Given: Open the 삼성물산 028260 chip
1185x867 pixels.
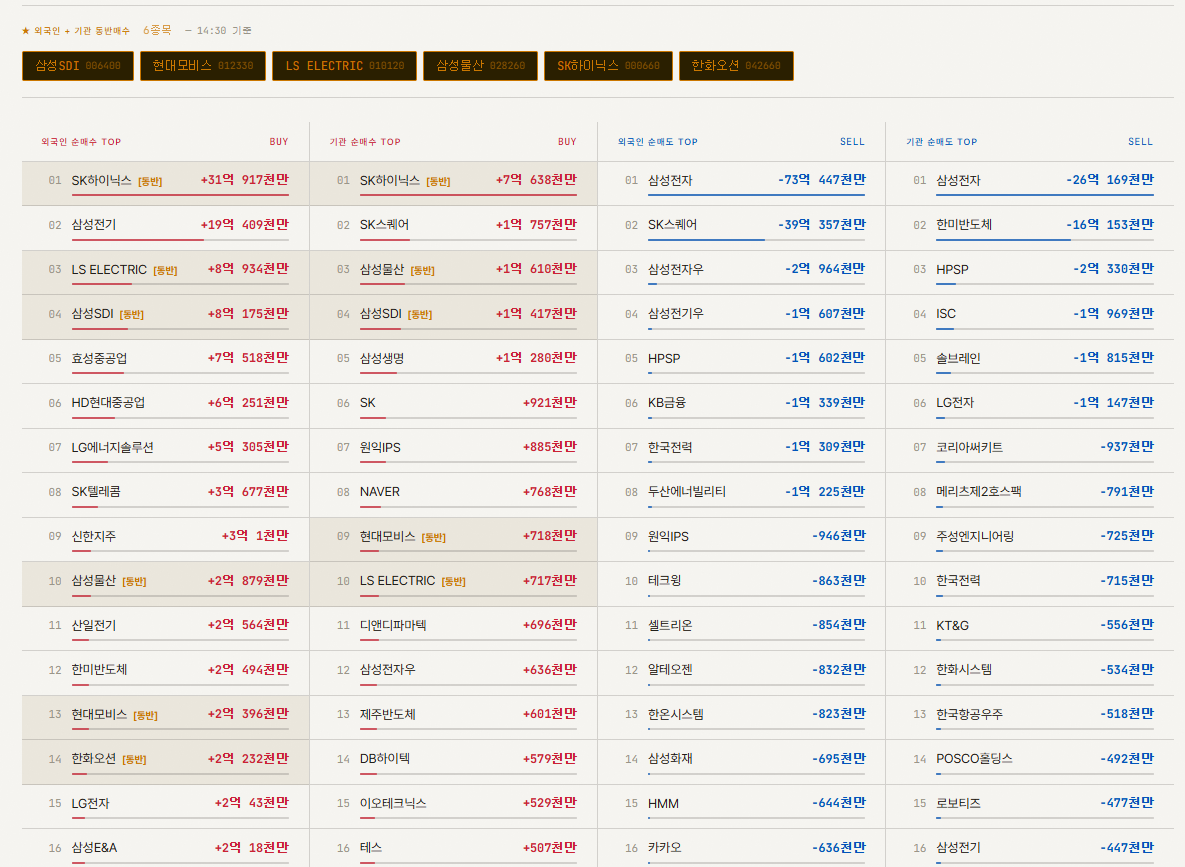Looking at the screenshot, I should (x=481, y=66).
